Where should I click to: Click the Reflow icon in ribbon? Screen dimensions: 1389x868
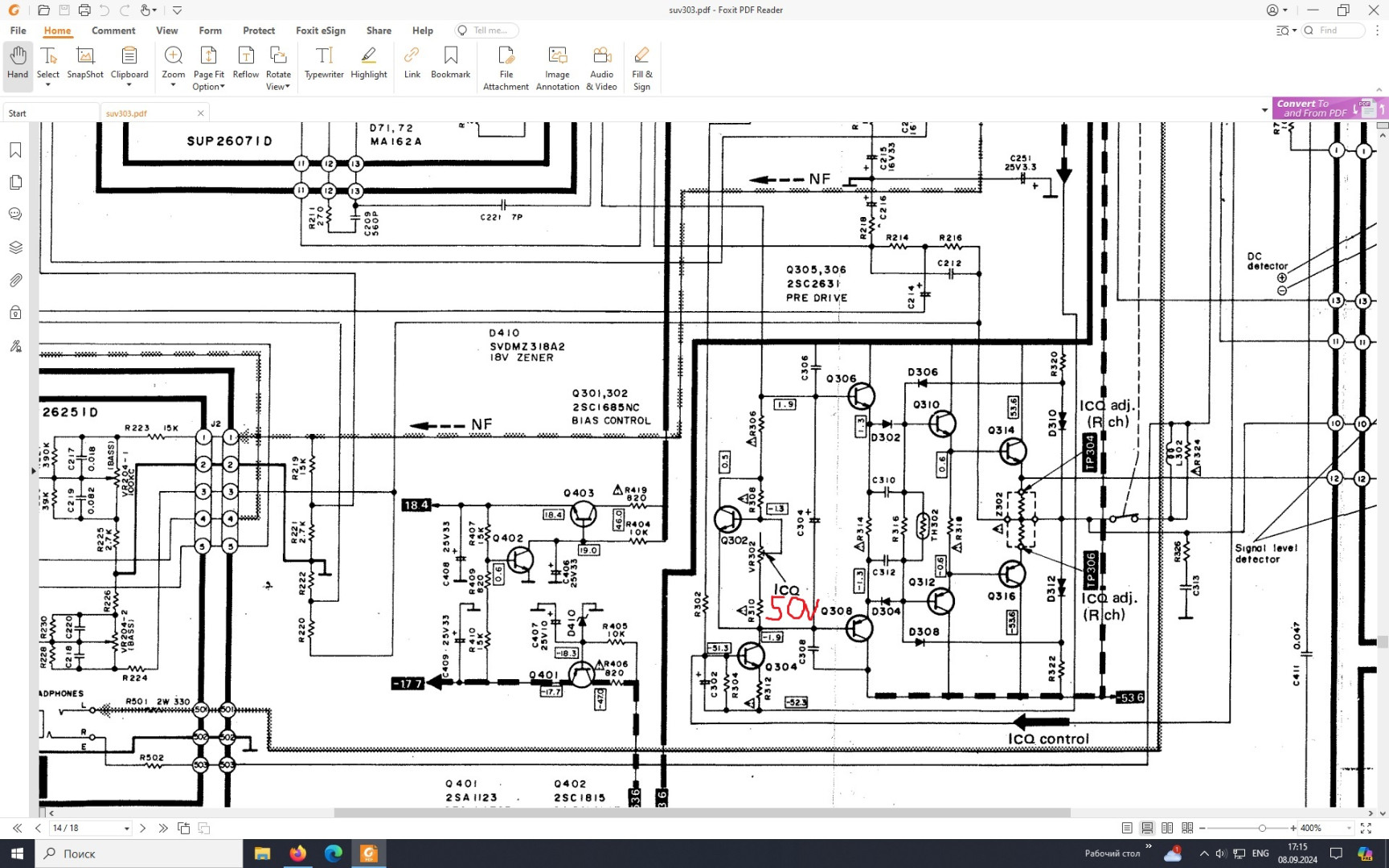tap(245, 63)
